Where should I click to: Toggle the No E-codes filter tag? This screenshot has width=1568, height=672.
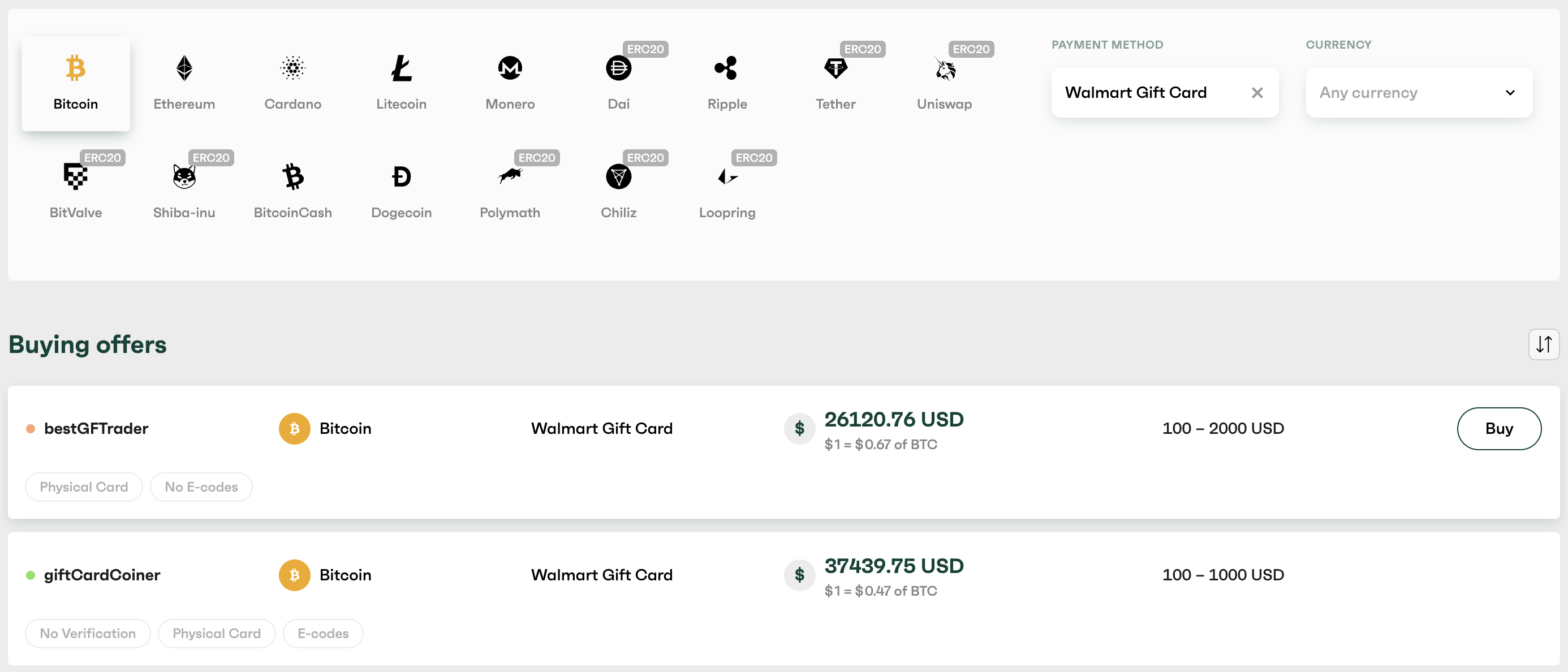pos(200,487)
